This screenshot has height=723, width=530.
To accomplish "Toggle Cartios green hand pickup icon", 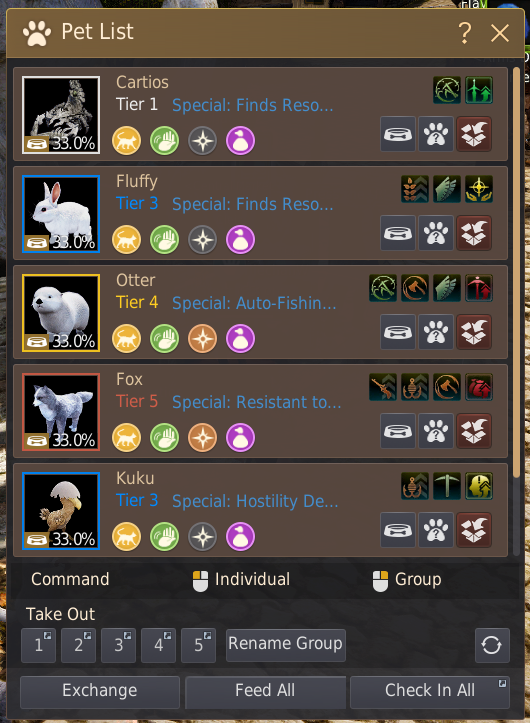I will [164, 141].
